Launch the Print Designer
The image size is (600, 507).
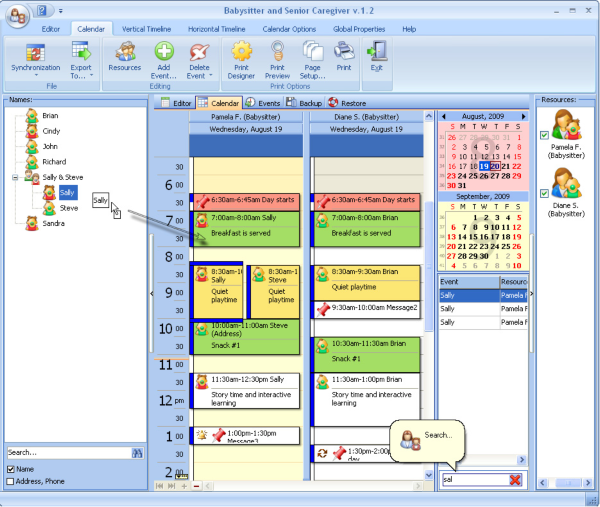tap(241, 60)
